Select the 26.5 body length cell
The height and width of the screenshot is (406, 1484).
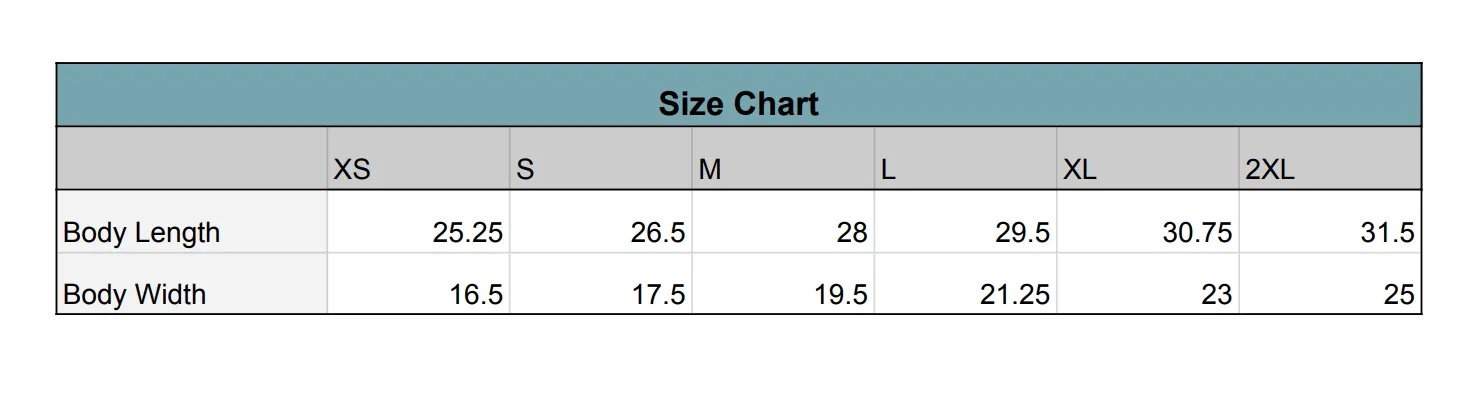pos(601,221)
